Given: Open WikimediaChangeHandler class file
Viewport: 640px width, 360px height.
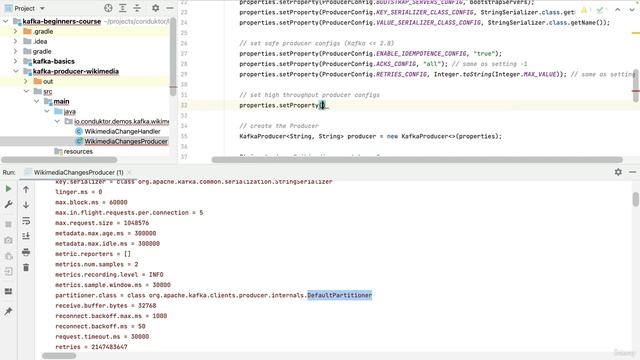Looking at the screenshot, I should tap(122, 131).
